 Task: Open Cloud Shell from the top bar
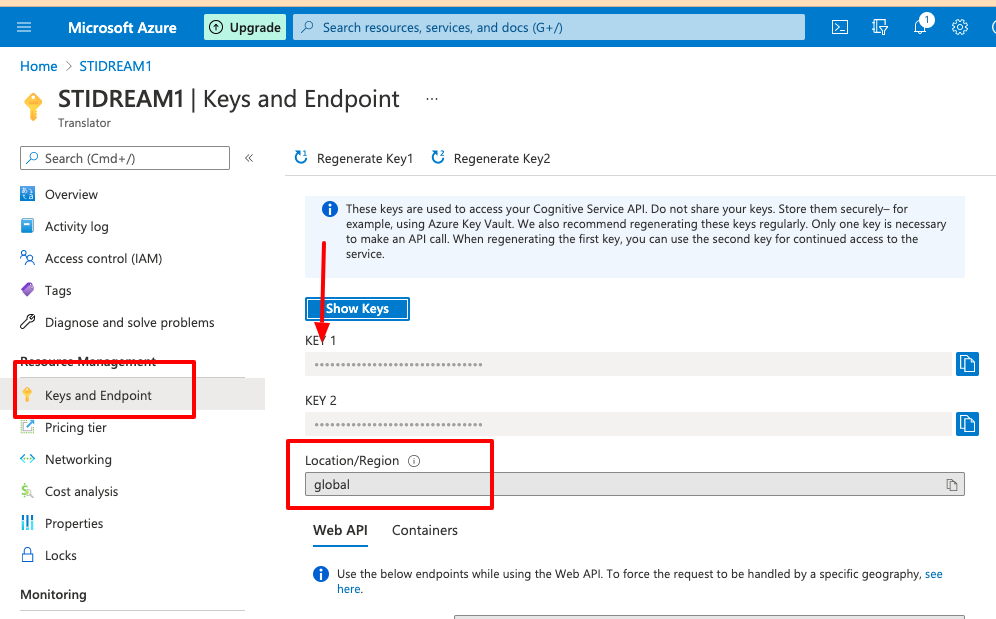(840, 27)
